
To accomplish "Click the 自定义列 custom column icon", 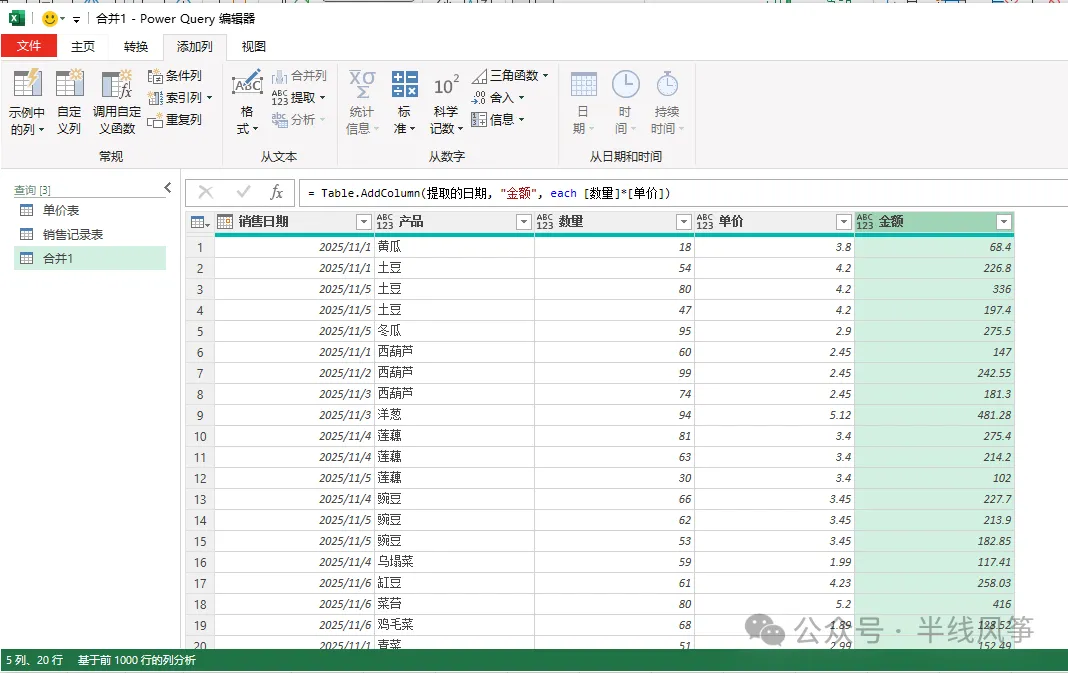I will (69, 84).
